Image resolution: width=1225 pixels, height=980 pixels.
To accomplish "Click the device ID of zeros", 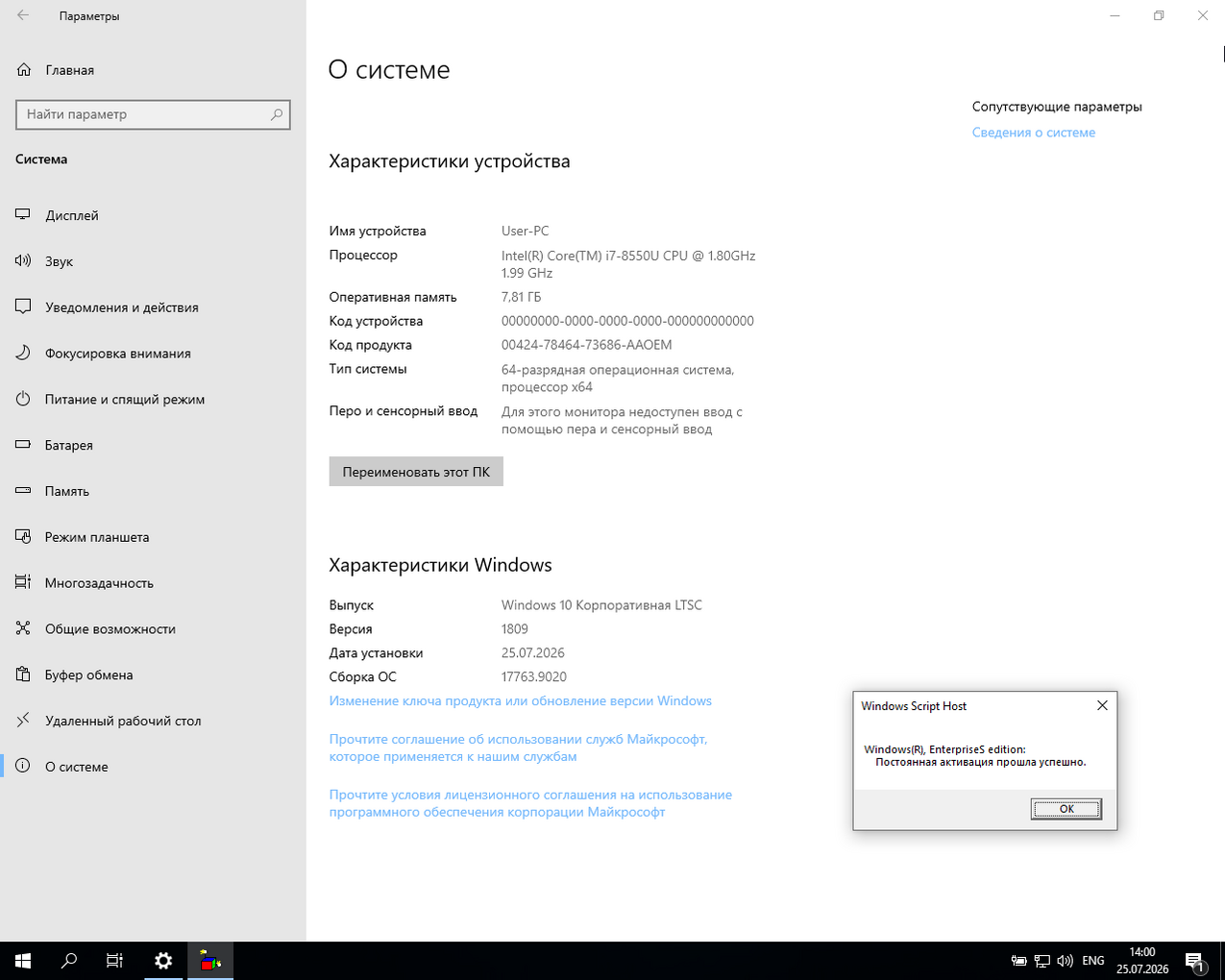I will [x=627, y=321].
